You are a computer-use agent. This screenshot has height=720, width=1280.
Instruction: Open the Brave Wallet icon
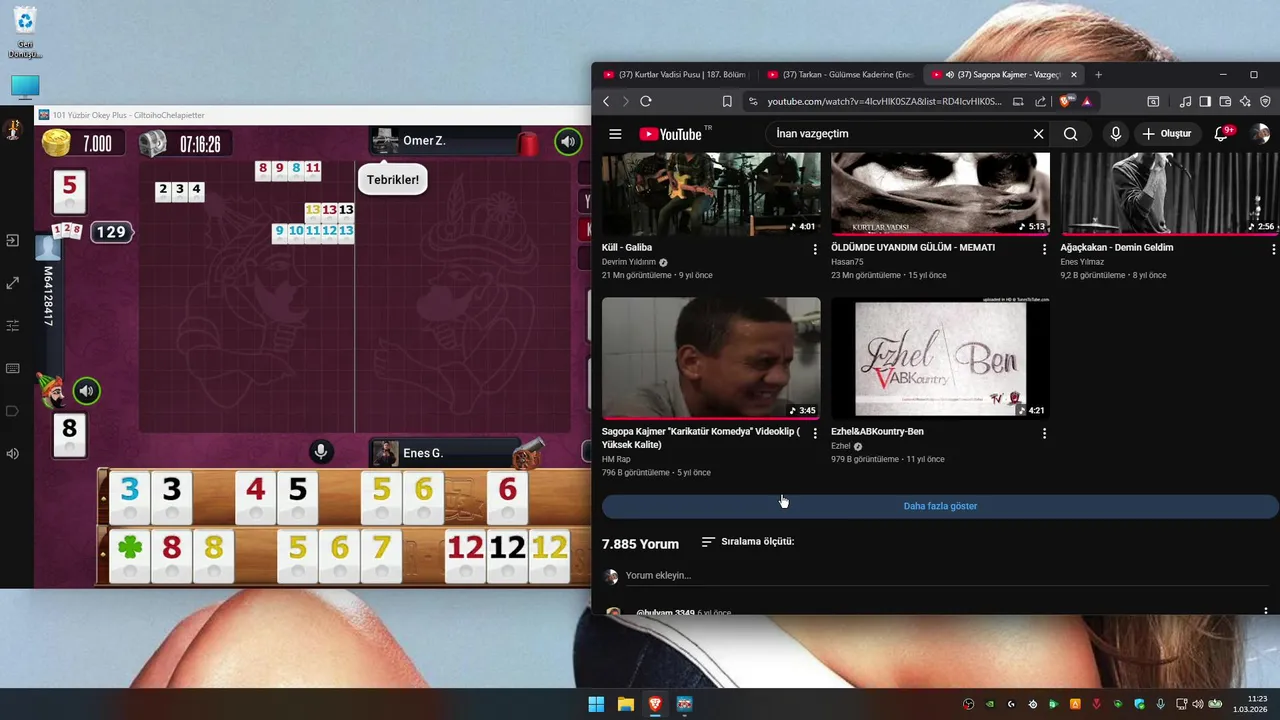[x=1225, y=101]
